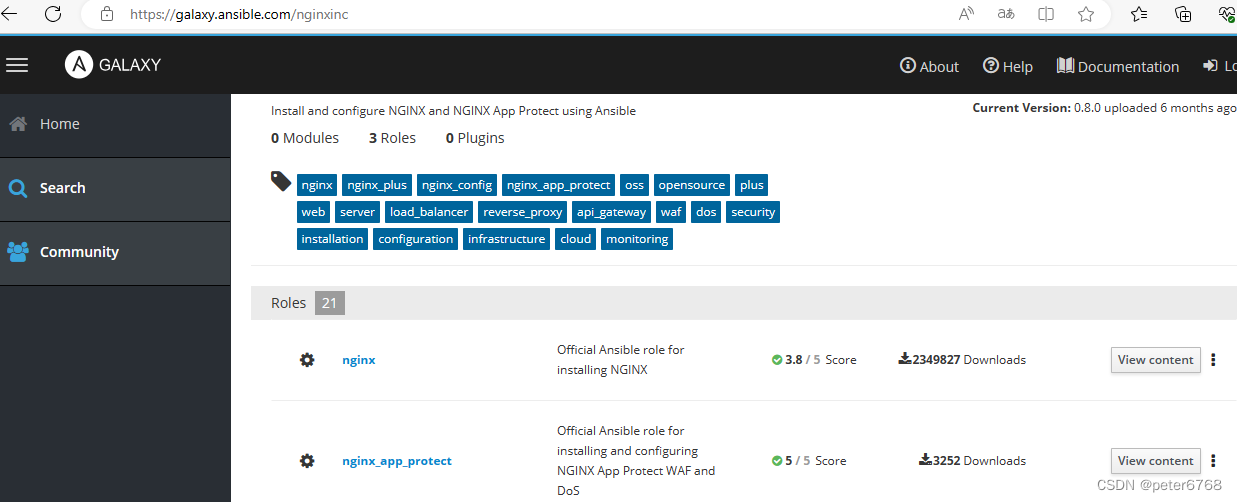Viewport: 1237px width, 502px height.
Task: Click the 5 / 5 Score
Action: pos(809,461)
